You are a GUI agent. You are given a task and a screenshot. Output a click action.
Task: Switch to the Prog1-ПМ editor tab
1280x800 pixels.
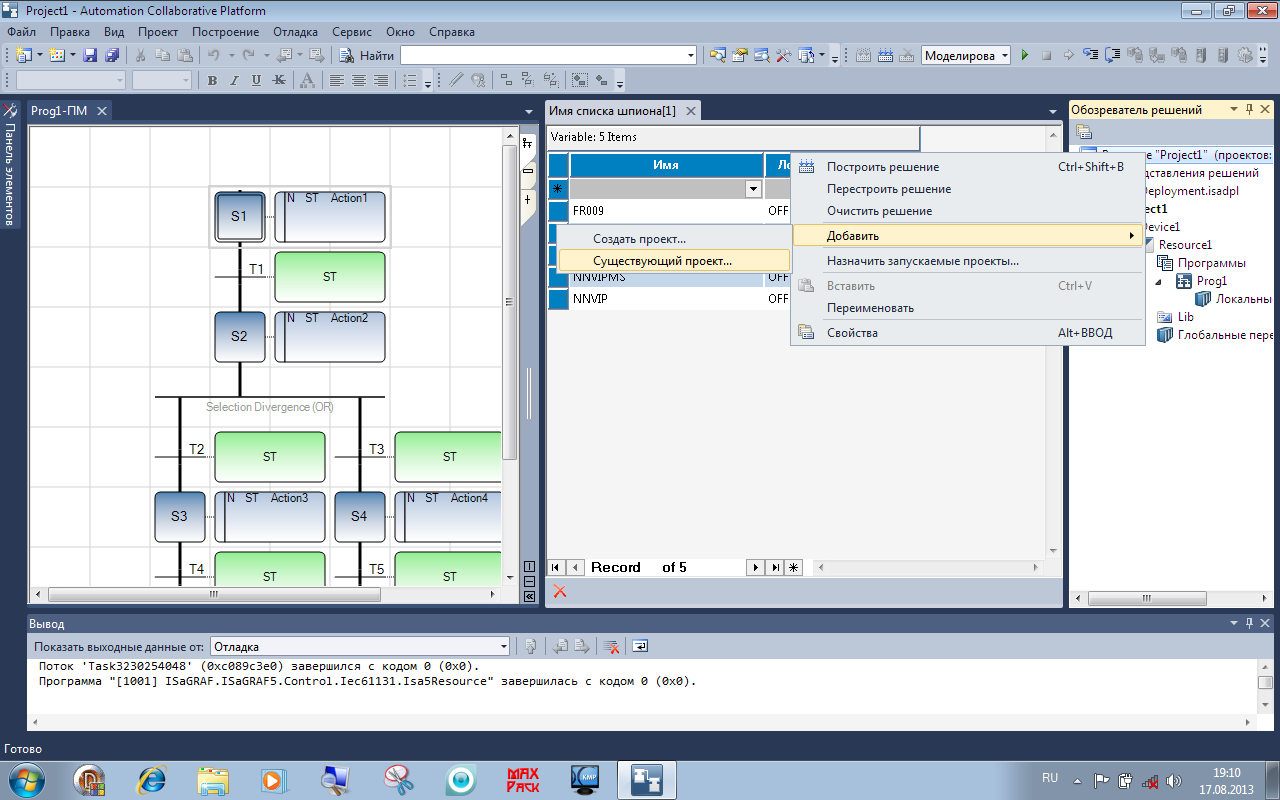[59, 110]
